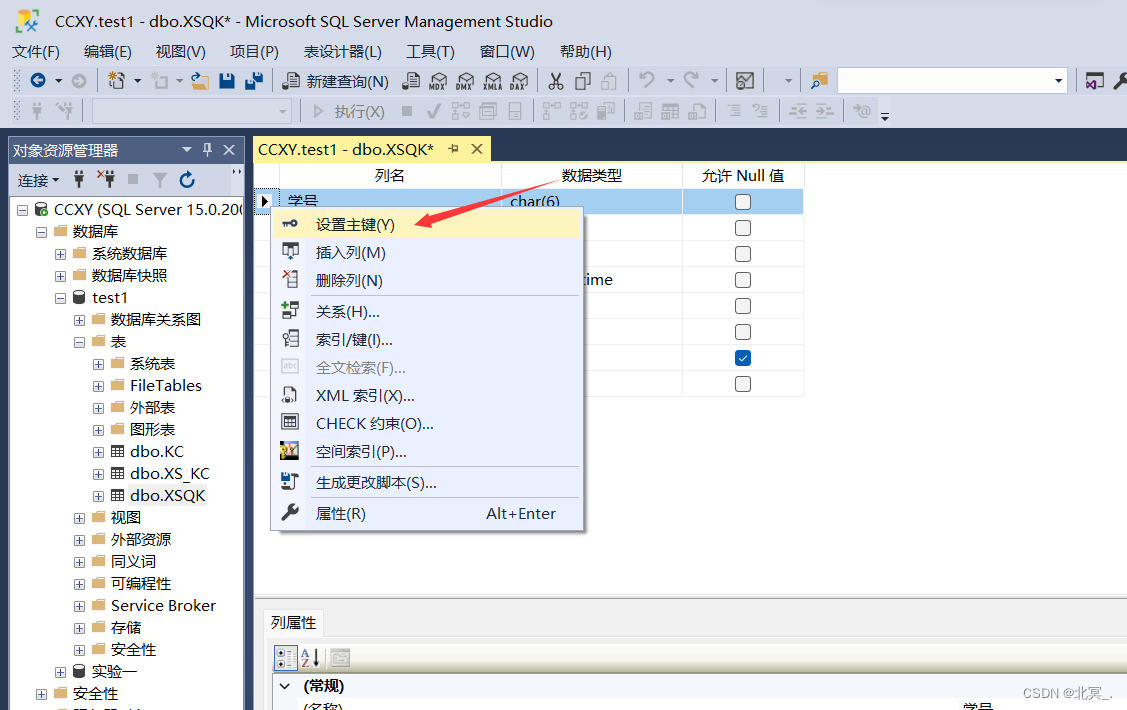
Task: Click the categorized view icon in 列属性
Action: (285, 658)
